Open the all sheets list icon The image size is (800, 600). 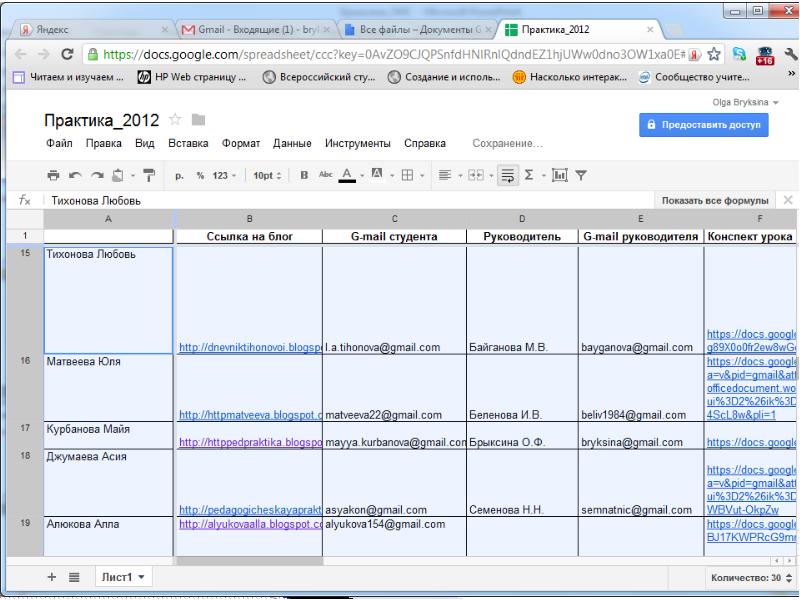(x=74, y=577)
